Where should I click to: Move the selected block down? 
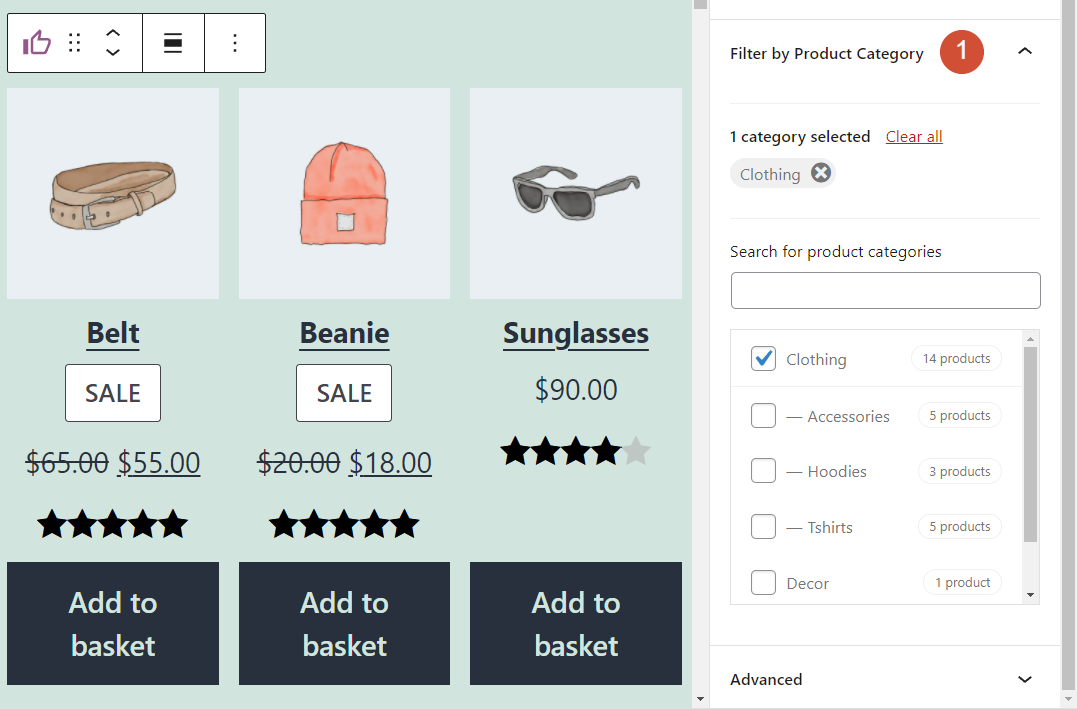tap(113, 52)
